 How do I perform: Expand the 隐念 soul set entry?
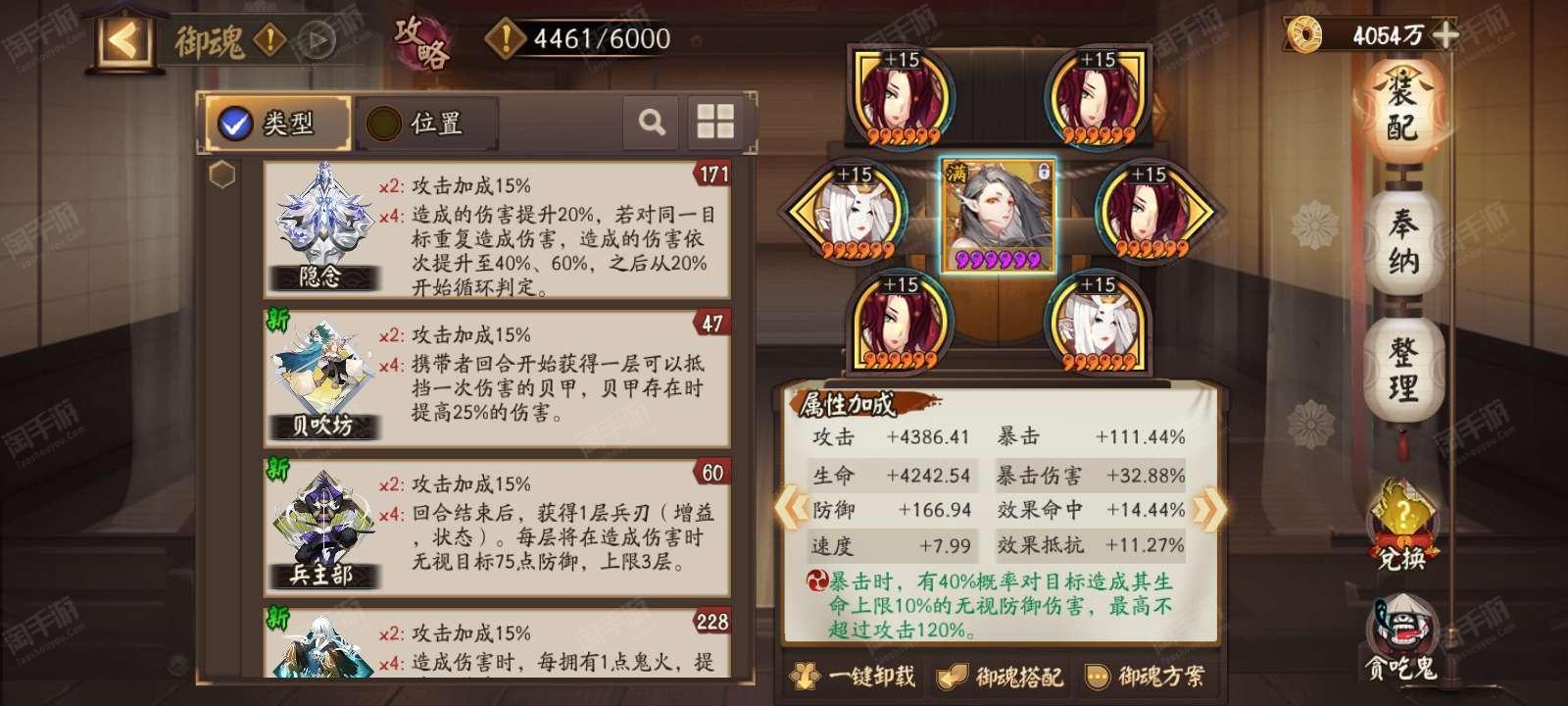pyautogui.click(x=497, y=231)
